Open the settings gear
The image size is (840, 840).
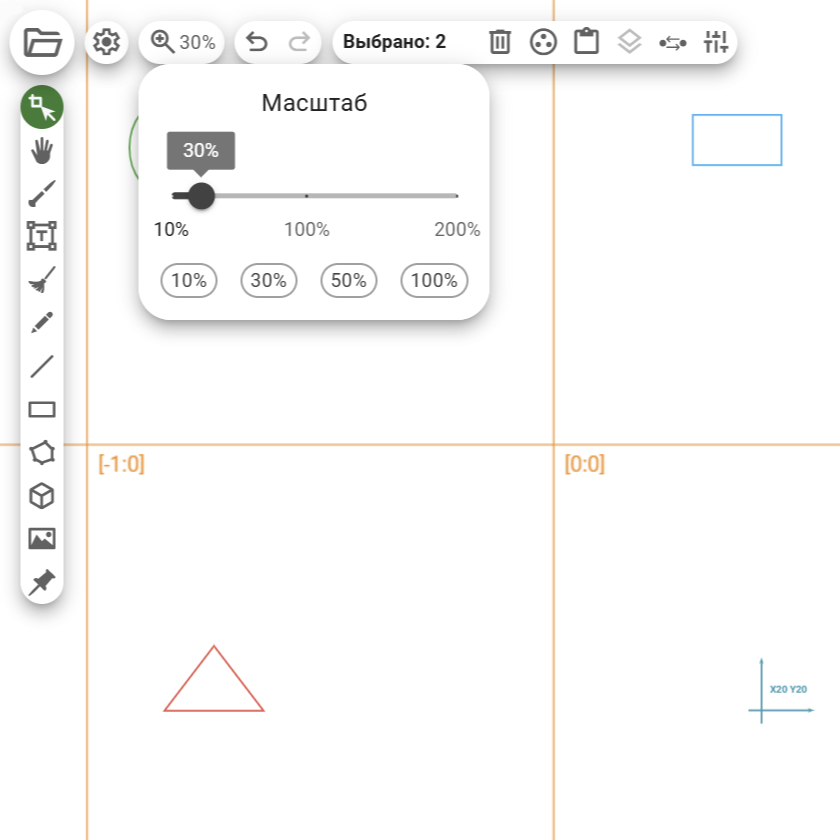(x=106, y=42)
